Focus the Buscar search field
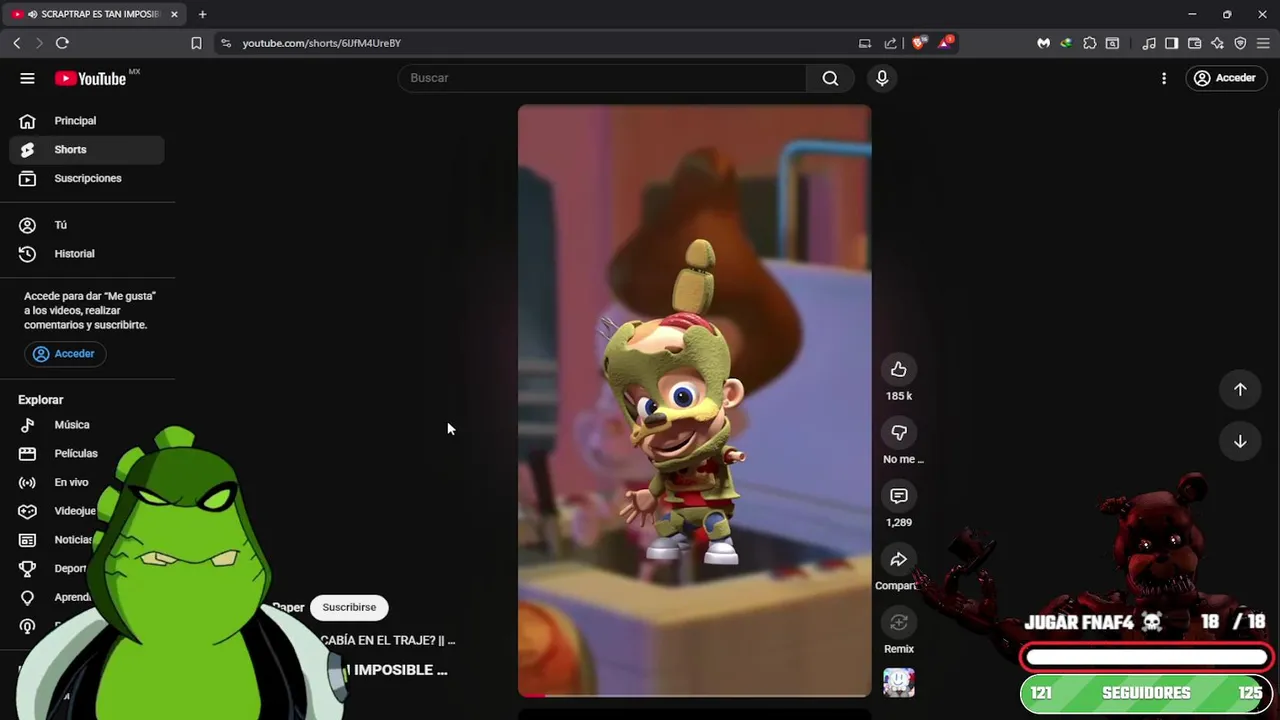This screenshot has width=1280, height=720. 602,78
